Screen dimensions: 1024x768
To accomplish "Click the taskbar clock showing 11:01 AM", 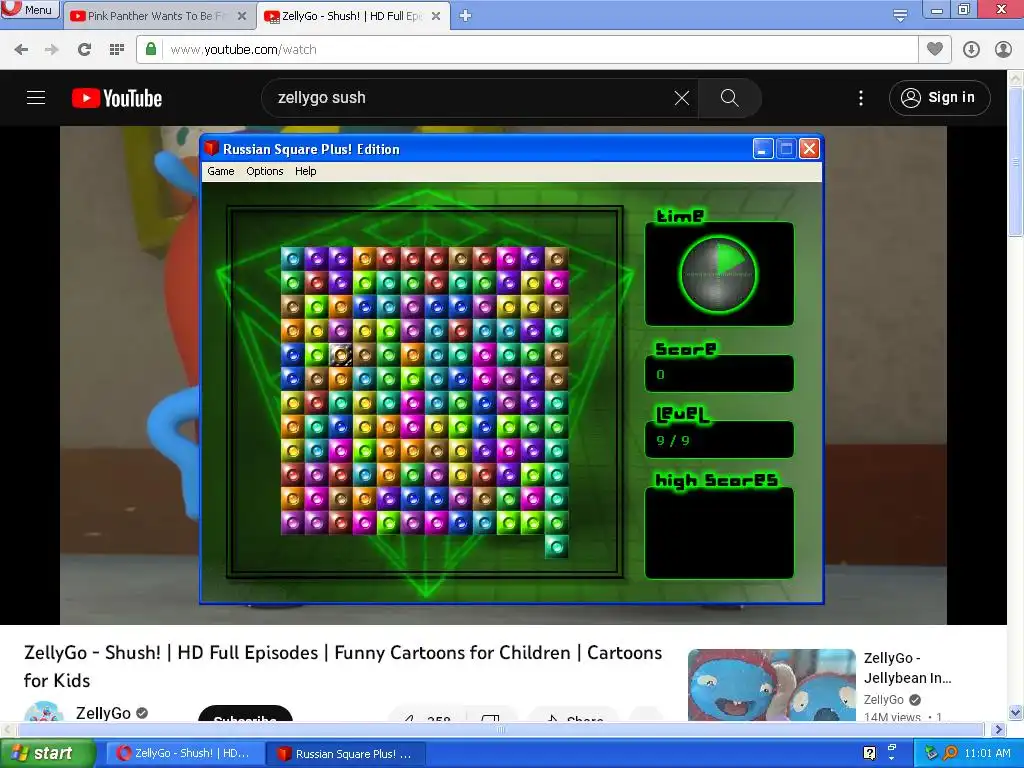I will point(987,753).
